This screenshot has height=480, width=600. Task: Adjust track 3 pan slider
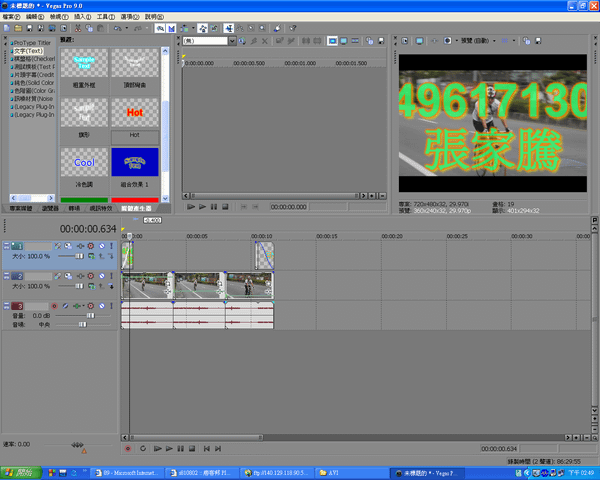click(x=83, y=325)
